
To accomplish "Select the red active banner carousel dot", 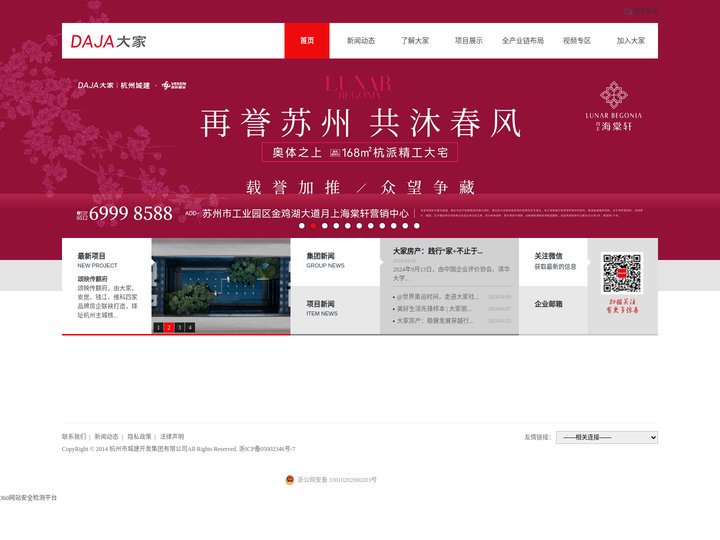I will [x=313, y=226].
